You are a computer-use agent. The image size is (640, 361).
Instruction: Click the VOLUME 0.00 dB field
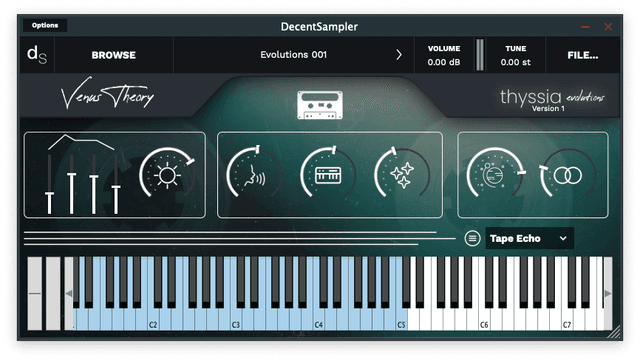[444, 55]
